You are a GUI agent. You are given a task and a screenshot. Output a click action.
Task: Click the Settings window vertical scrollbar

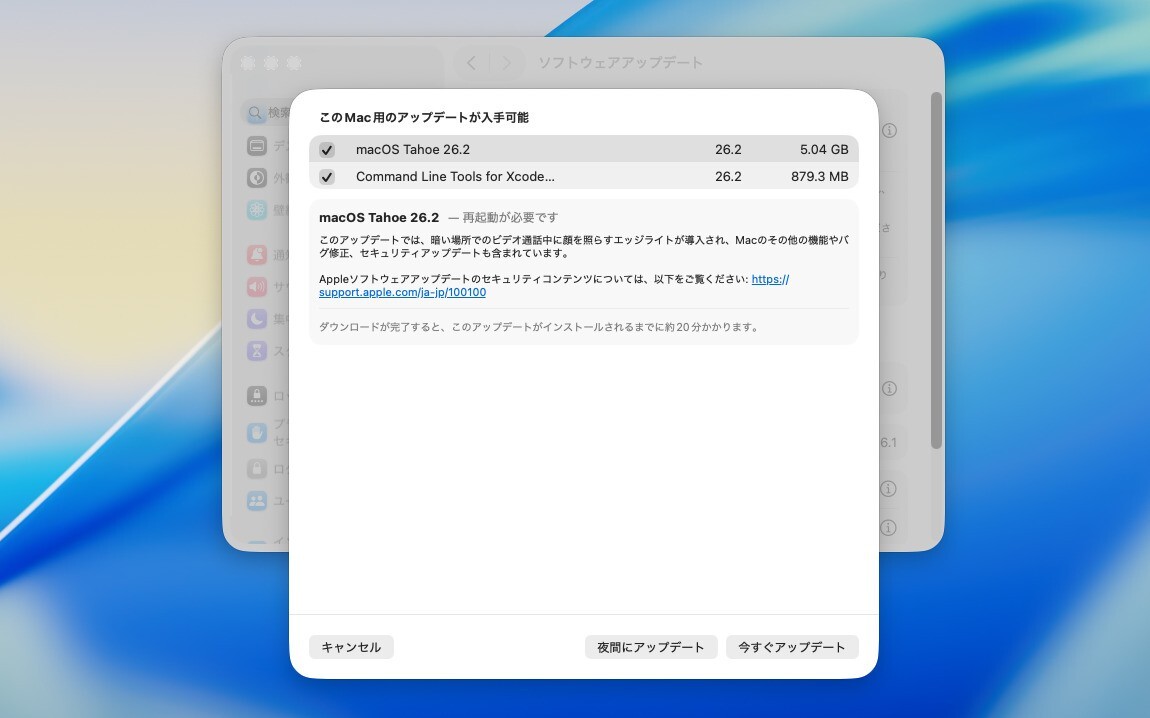[936, 270]
